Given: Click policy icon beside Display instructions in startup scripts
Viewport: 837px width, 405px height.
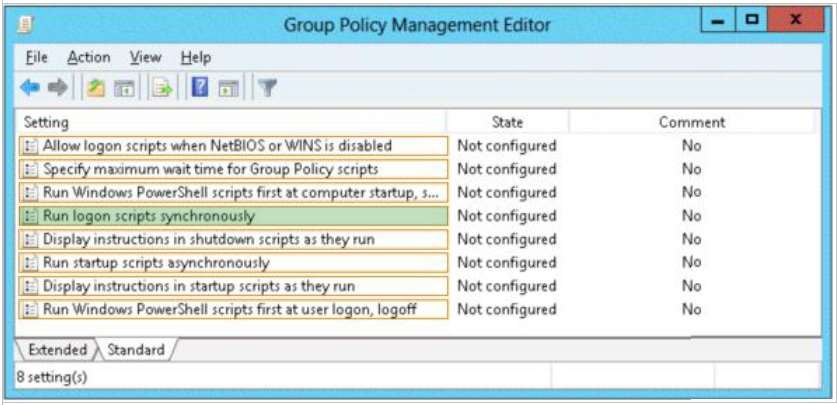Looking at the screenshot, I should pos(30,286).
